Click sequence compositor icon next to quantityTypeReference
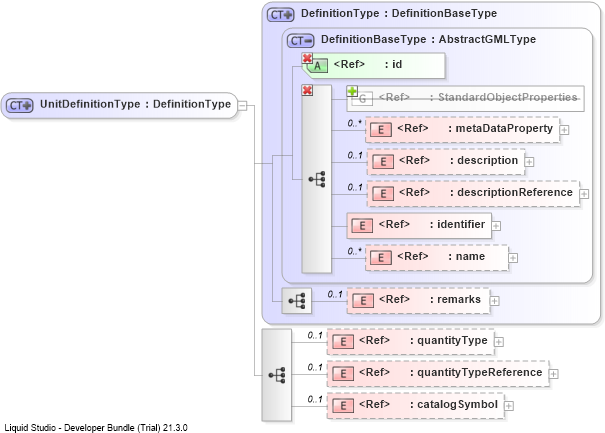This screenshot has height=433, width=605. (x=277, y=375)
